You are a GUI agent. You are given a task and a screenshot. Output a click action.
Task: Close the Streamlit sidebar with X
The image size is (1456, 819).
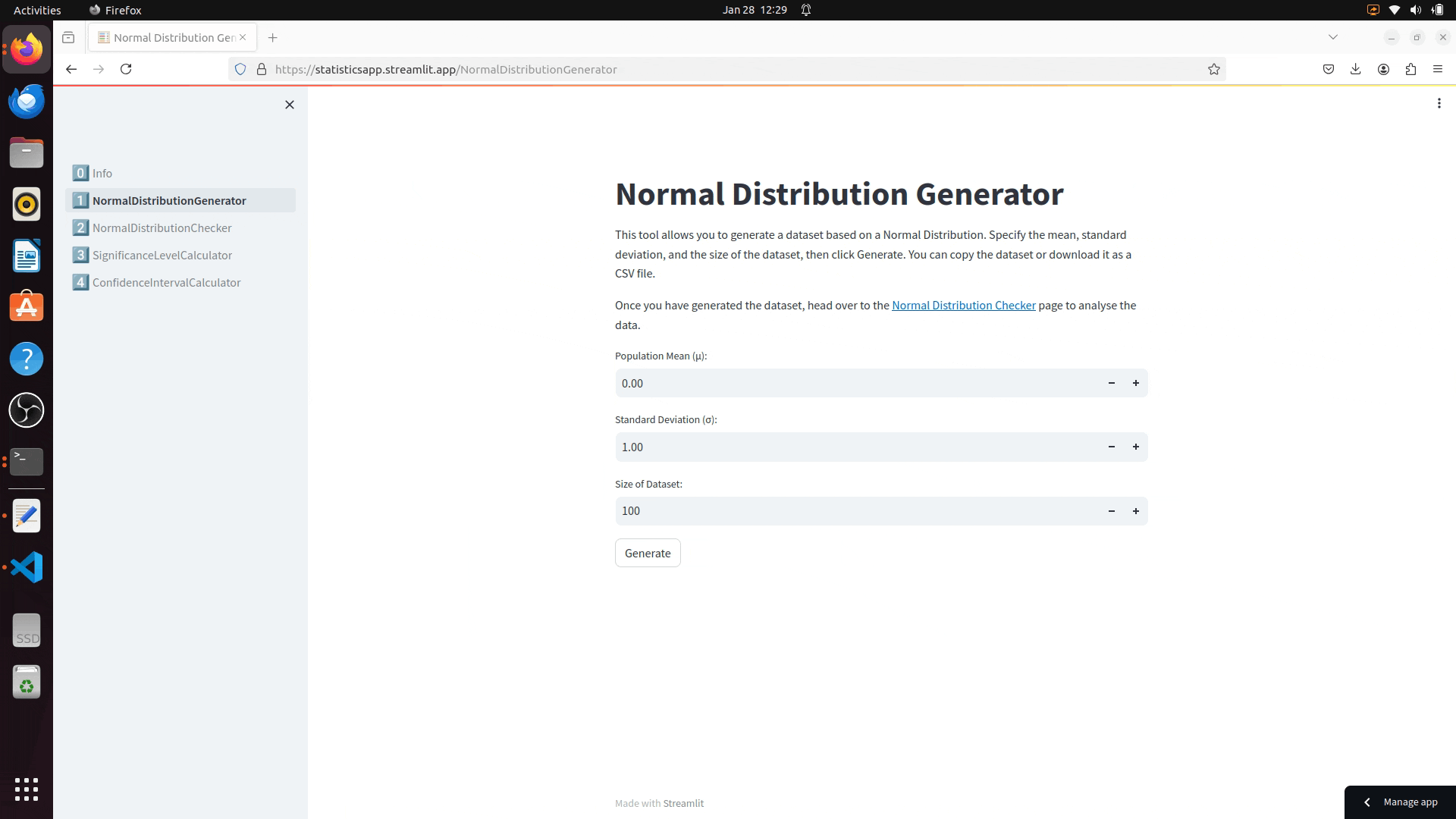point(289,105)
